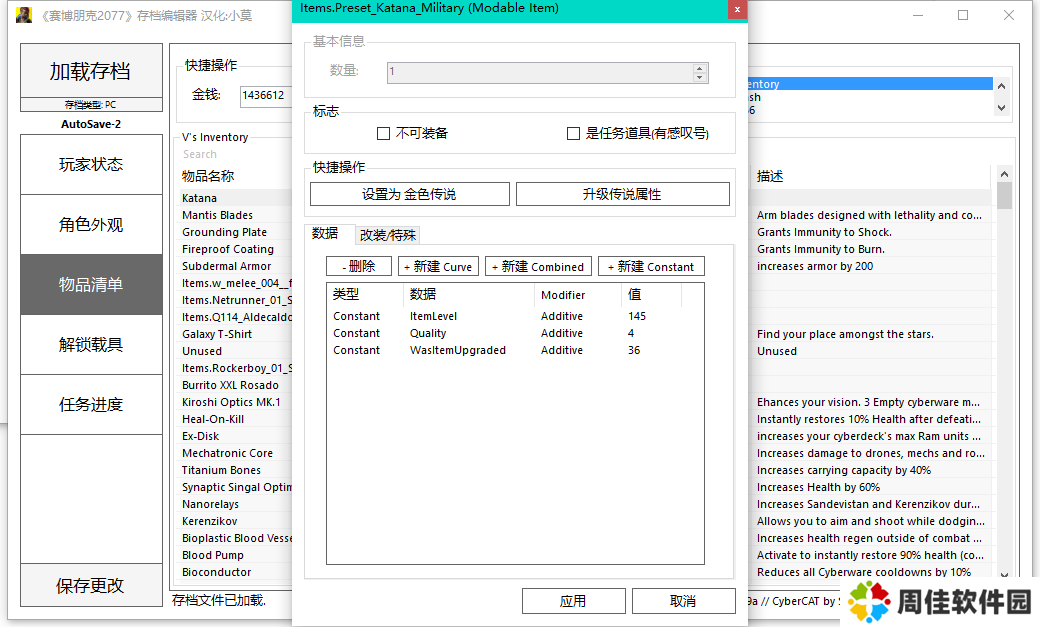This screenshot has height=627, width=1040.
Task: Enable the 不可装备 checkbox
Action: click(383, 133)
